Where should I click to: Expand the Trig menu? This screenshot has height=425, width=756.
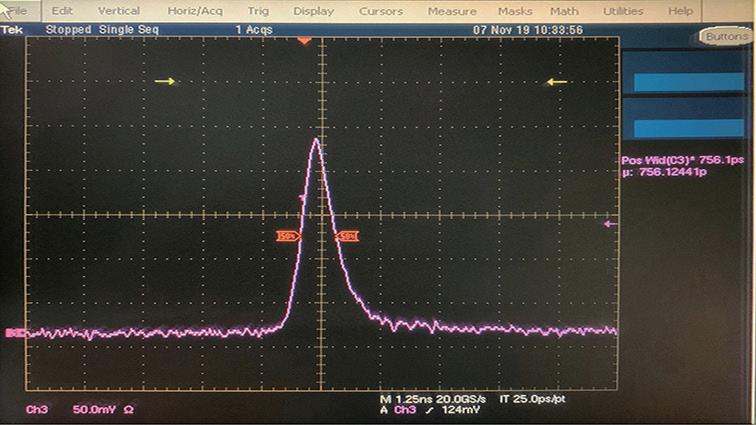pyautogui.click(x=258, y=10)
